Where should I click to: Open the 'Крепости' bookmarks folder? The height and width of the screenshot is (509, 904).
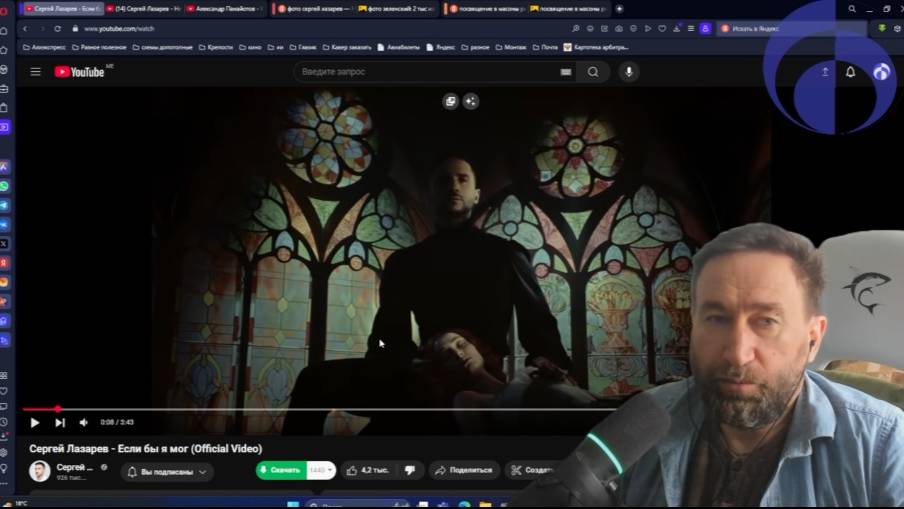click(x=216, y=47)
